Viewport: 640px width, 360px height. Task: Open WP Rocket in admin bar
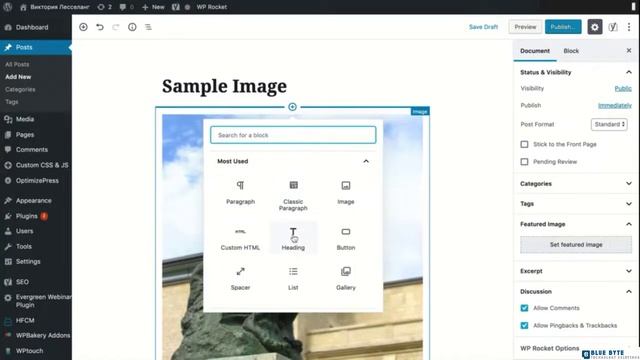(211, 7)
